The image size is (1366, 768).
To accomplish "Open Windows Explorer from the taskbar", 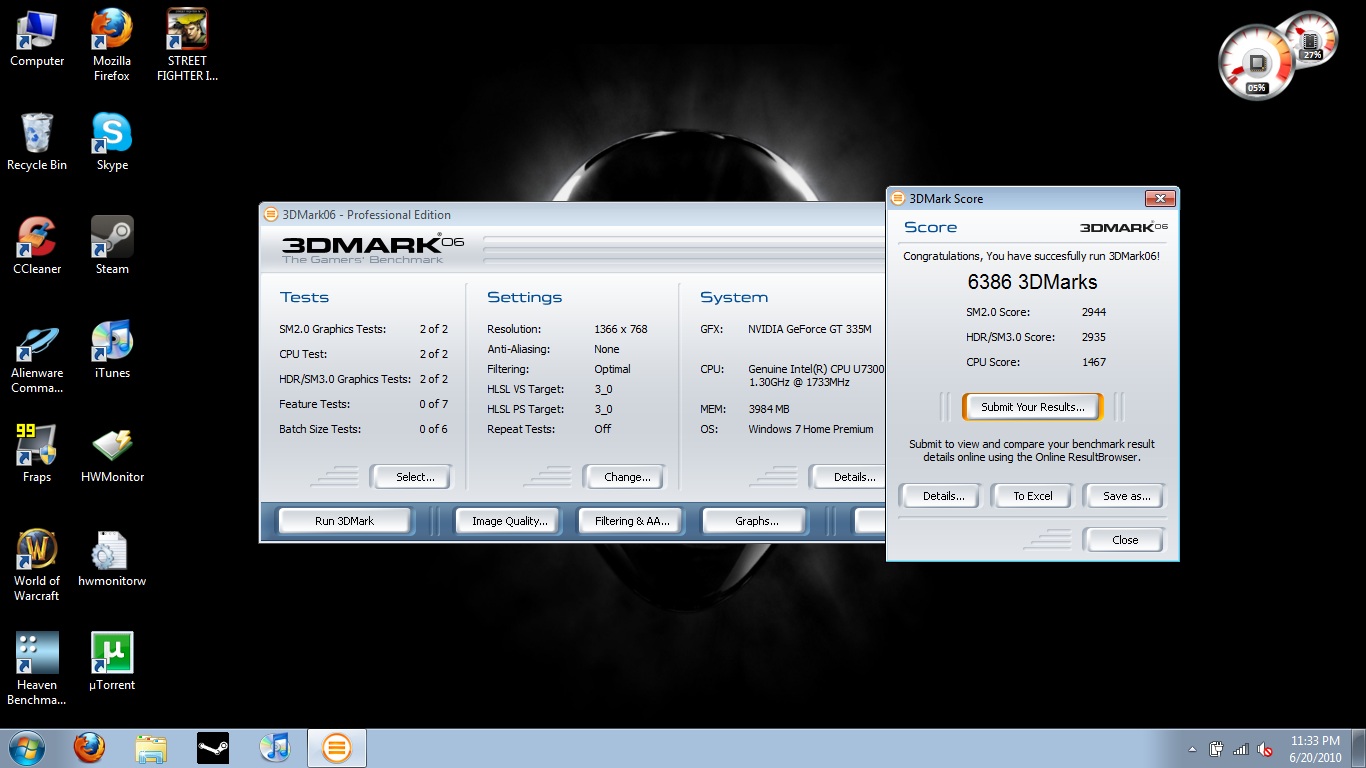I will (151, 748).
